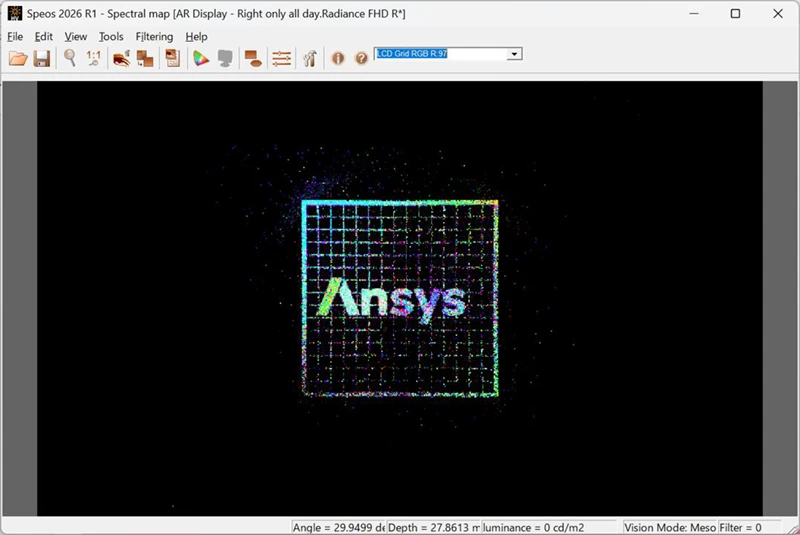This screenshot has width=800, height=535.
Task: Open the color gamut triangle tool
Action: coord(201,59)
